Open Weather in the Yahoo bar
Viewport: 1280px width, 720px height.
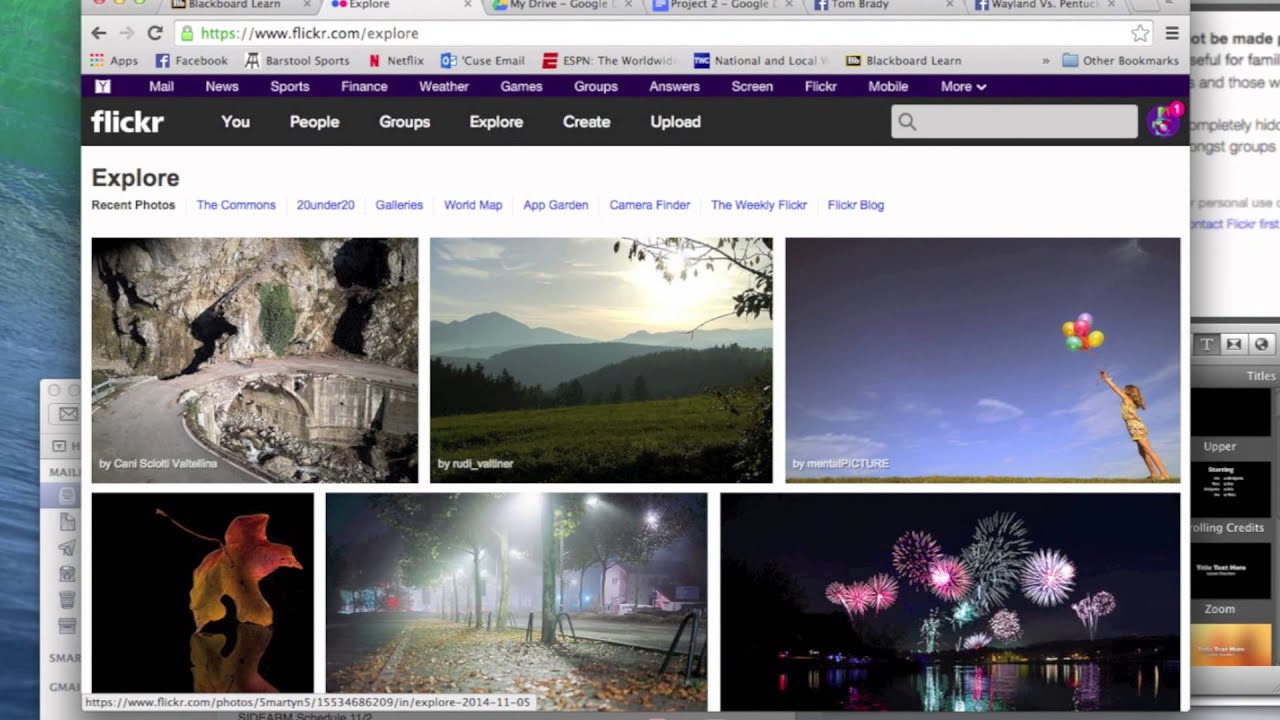point(444,87)
